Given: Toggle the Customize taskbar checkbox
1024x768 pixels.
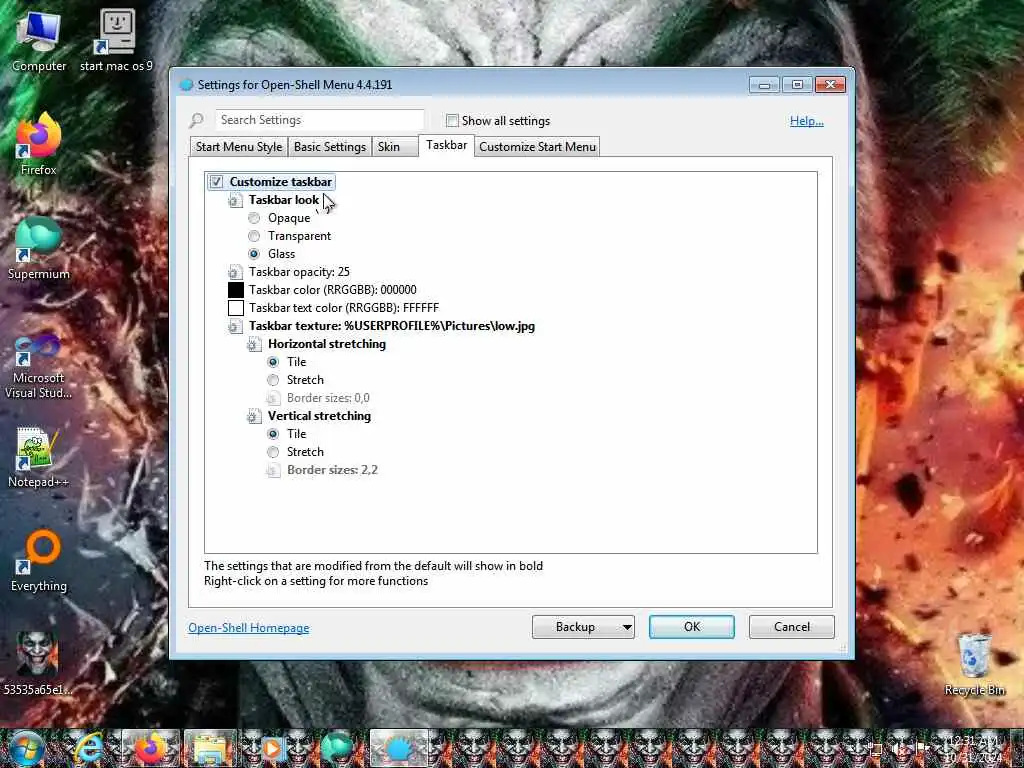Looking at the screenshot, I should click(216, 182).
